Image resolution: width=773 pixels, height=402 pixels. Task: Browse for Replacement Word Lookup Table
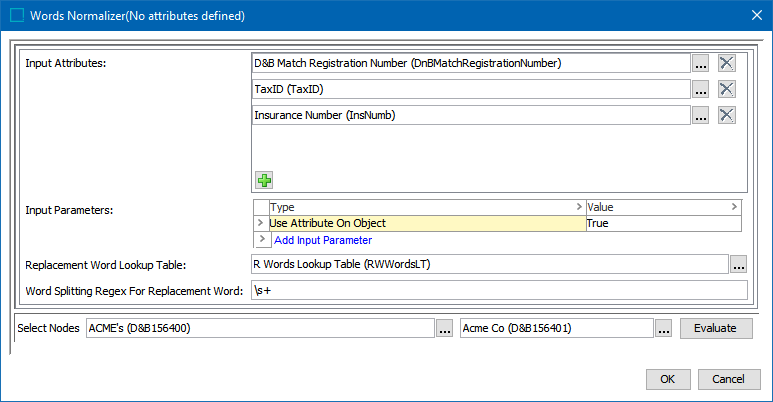click(x=739, y=265)
